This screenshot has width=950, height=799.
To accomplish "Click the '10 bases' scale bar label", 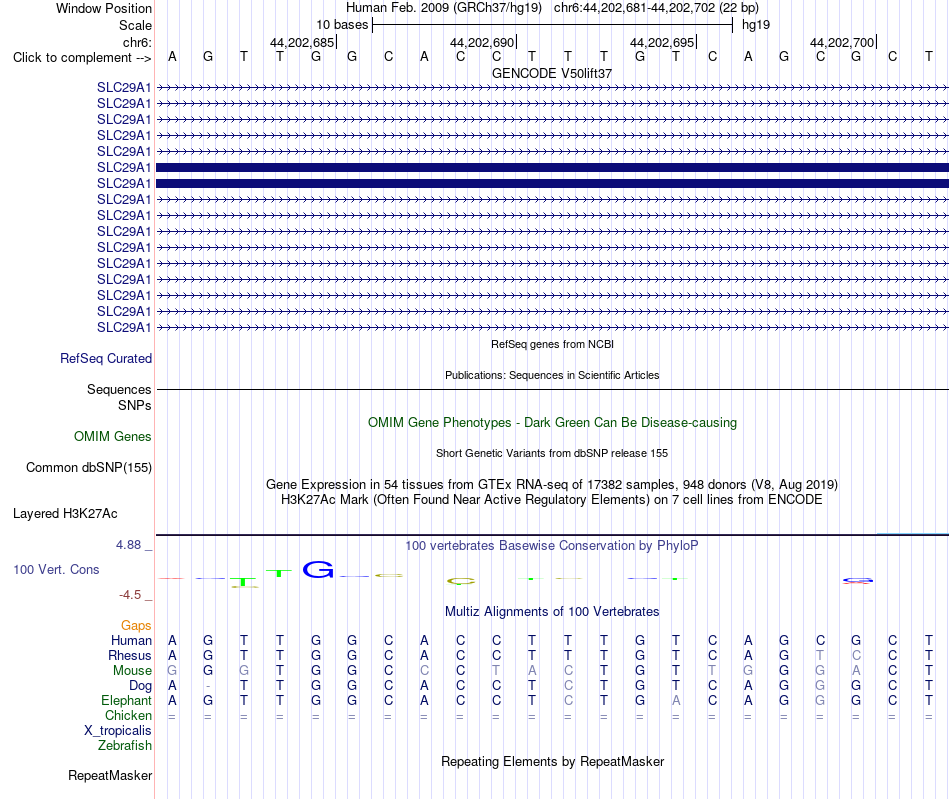I will tap(342, 25).
